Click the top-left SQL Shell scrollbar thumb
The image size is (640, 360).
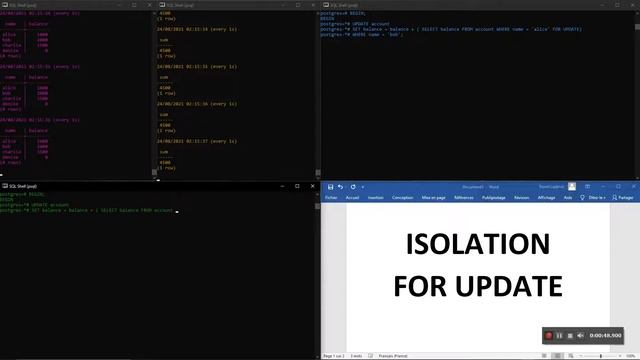[x=154, y=172]
